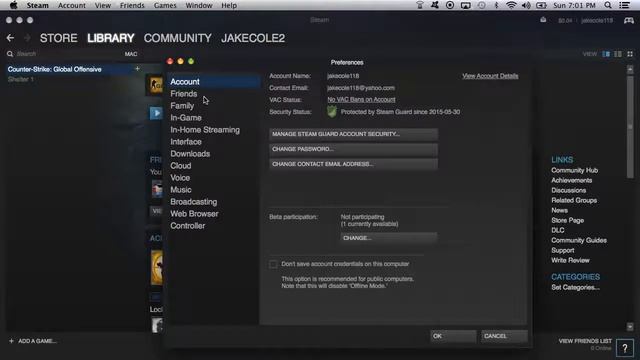Go to the LIBRARY tab
This screenshot has height=360, width=640.
pos(111,38)
